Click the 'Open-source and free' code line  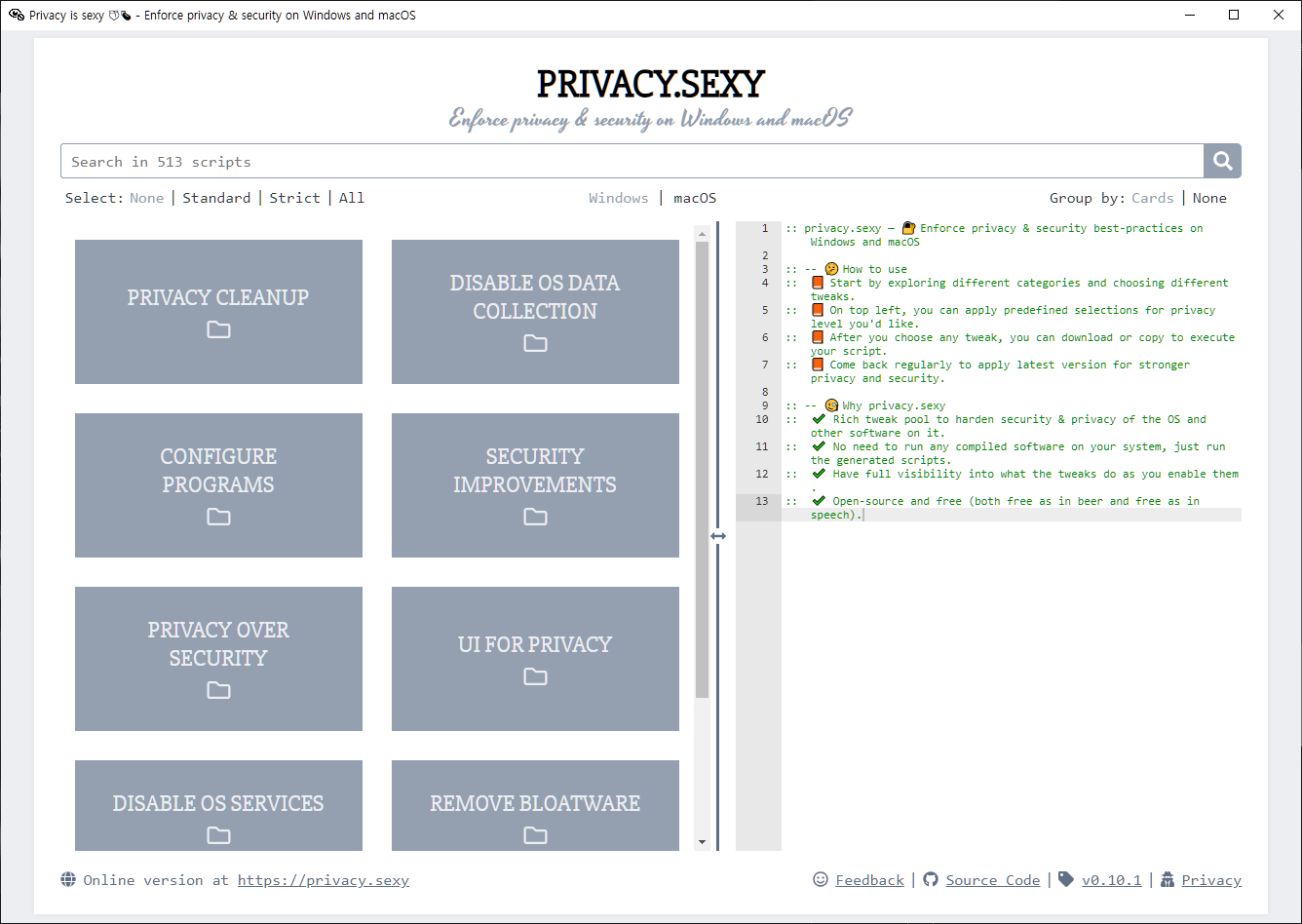coord(994,508)
